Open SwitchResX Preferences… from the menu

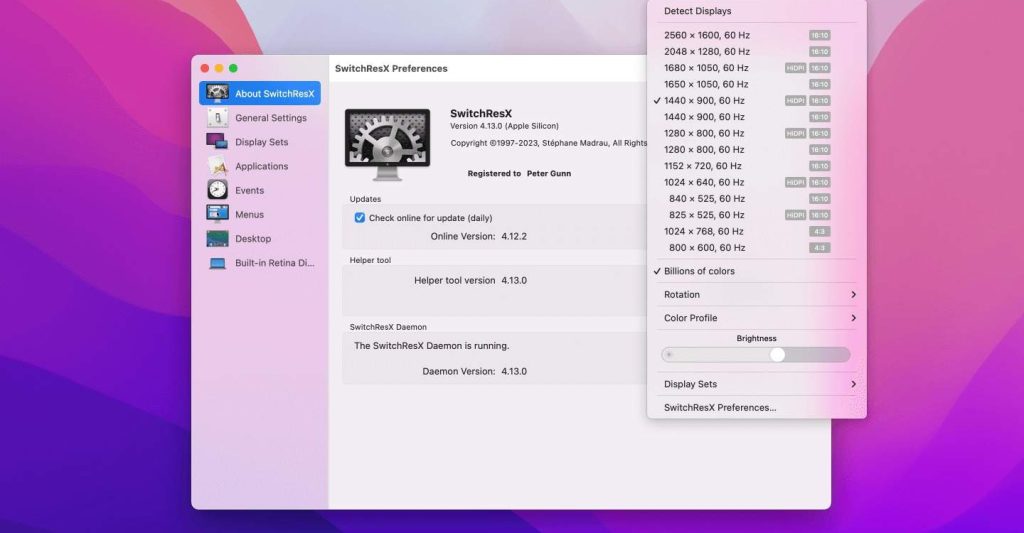coord(720,408)
